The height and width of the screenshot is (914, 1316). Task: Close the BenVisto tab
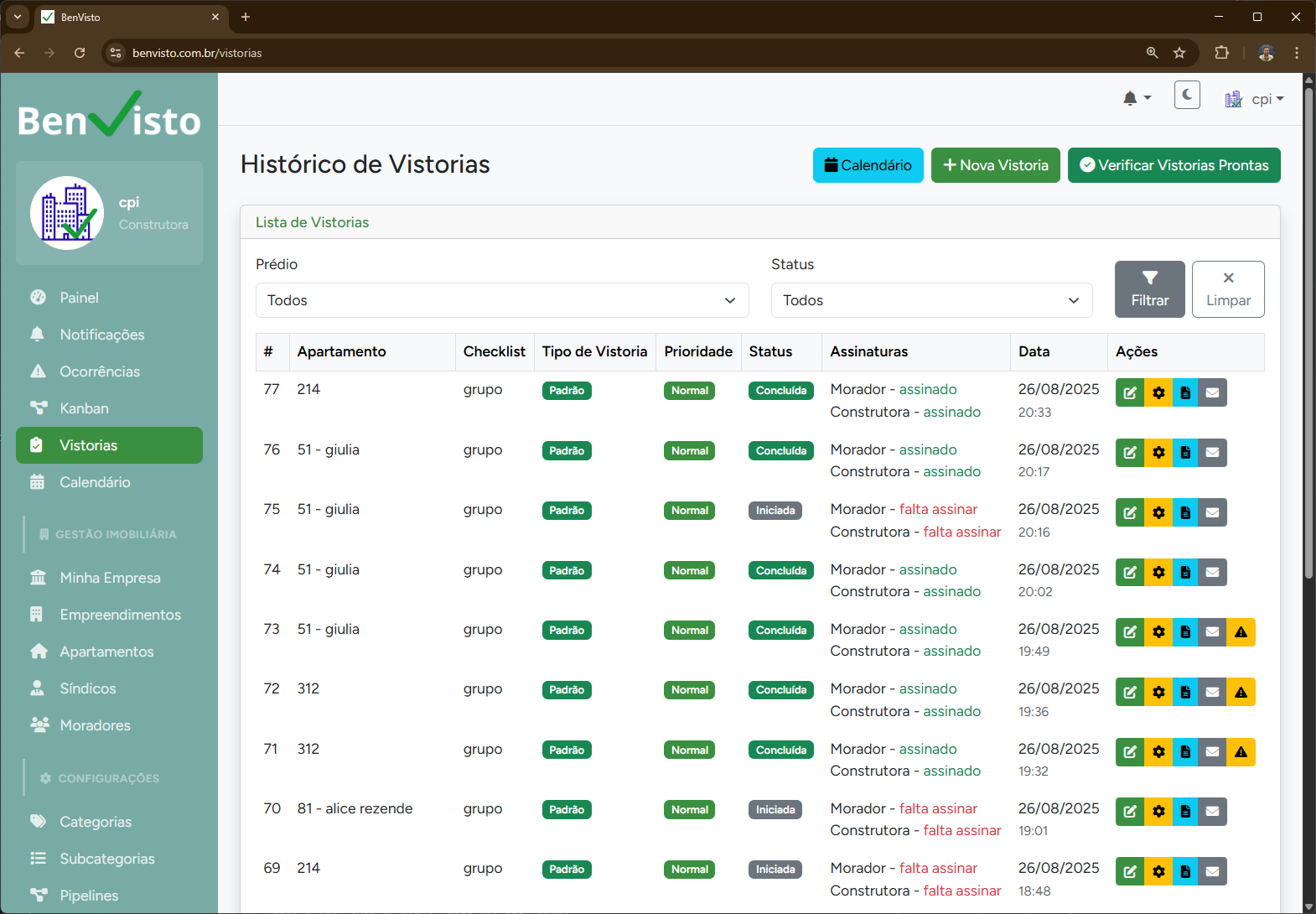coord(215,17)
